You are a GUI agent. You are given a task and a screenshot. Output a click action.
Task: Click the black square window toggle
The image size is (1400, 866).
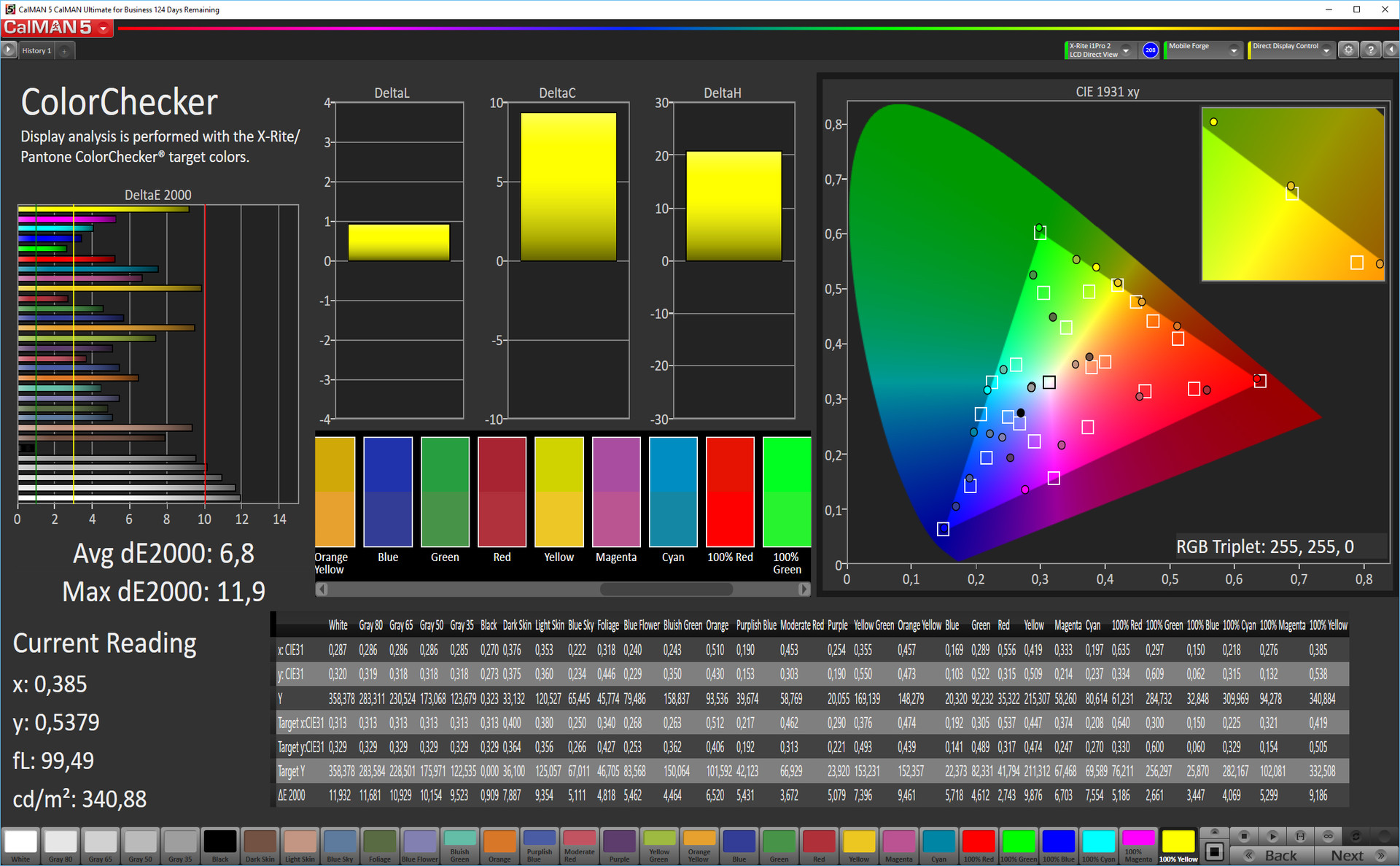click(x=1214, y=851)
